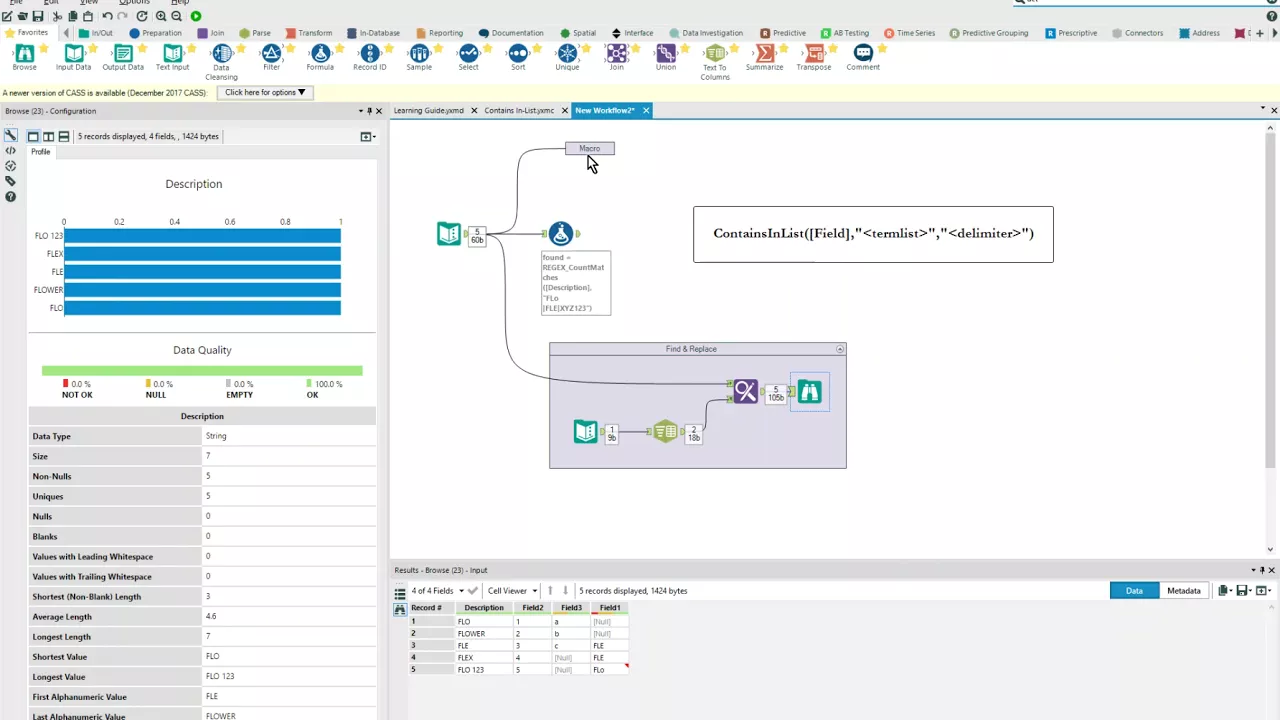
Task: Select the Sample tool
Action: pyautogui.click(x=419, y=57)
